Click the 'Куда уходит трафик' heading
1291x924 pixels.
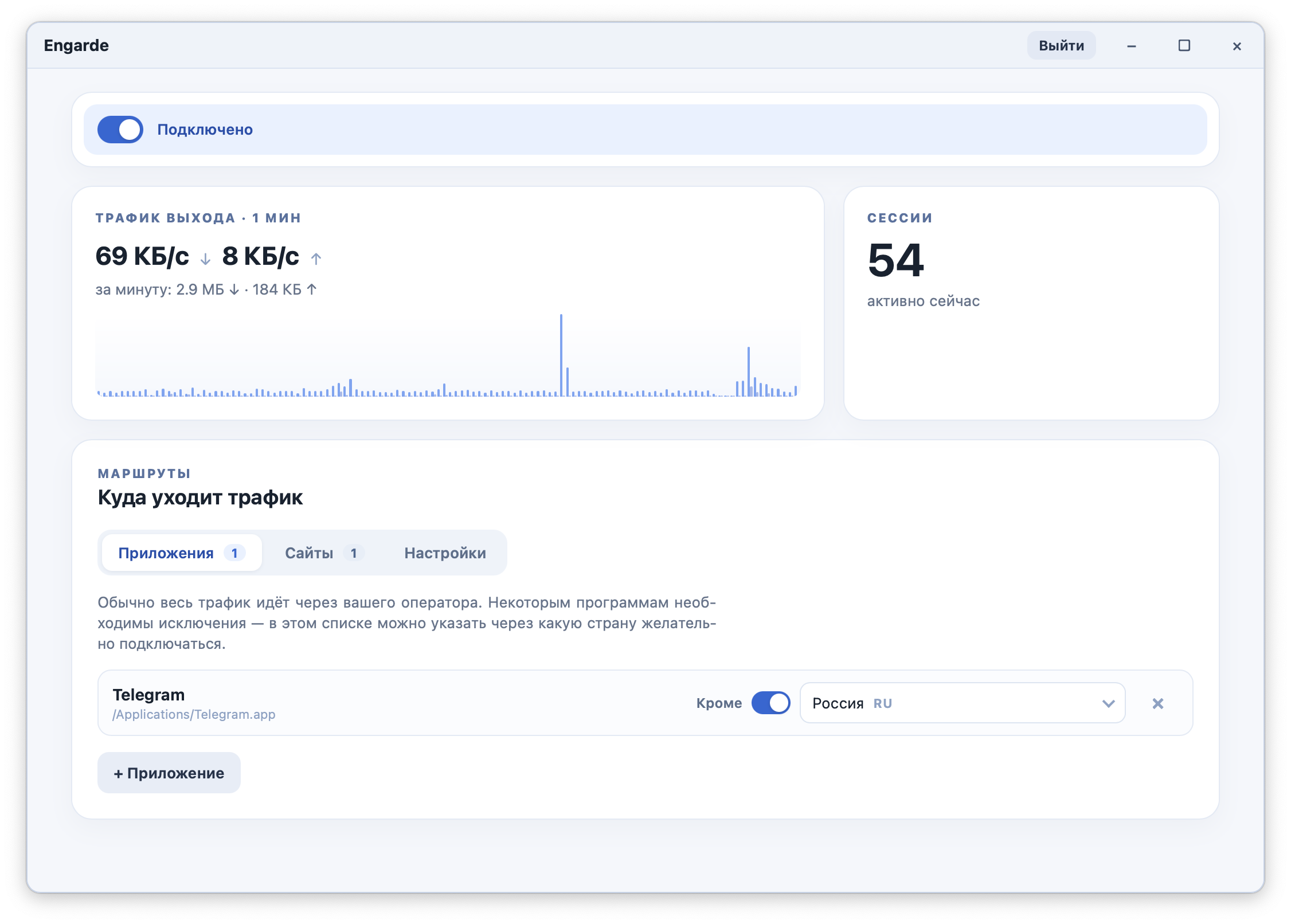200,498
